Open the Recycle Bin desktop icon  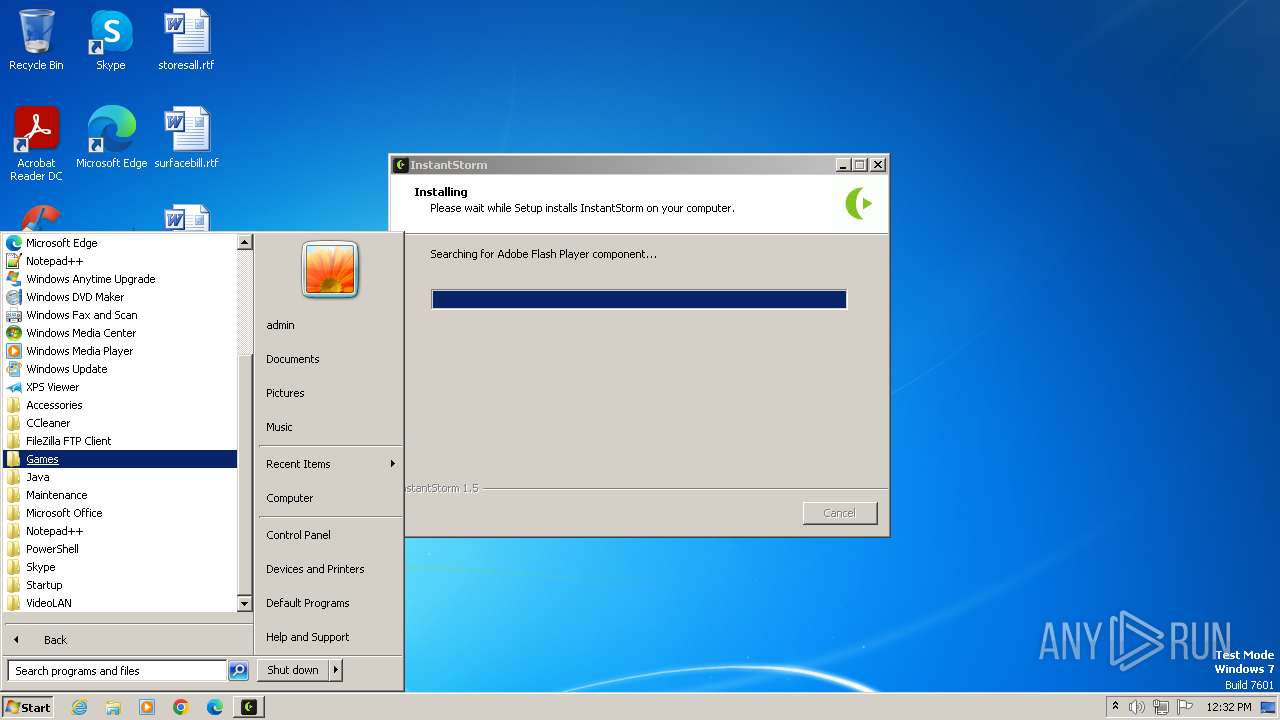pos(36,40)
